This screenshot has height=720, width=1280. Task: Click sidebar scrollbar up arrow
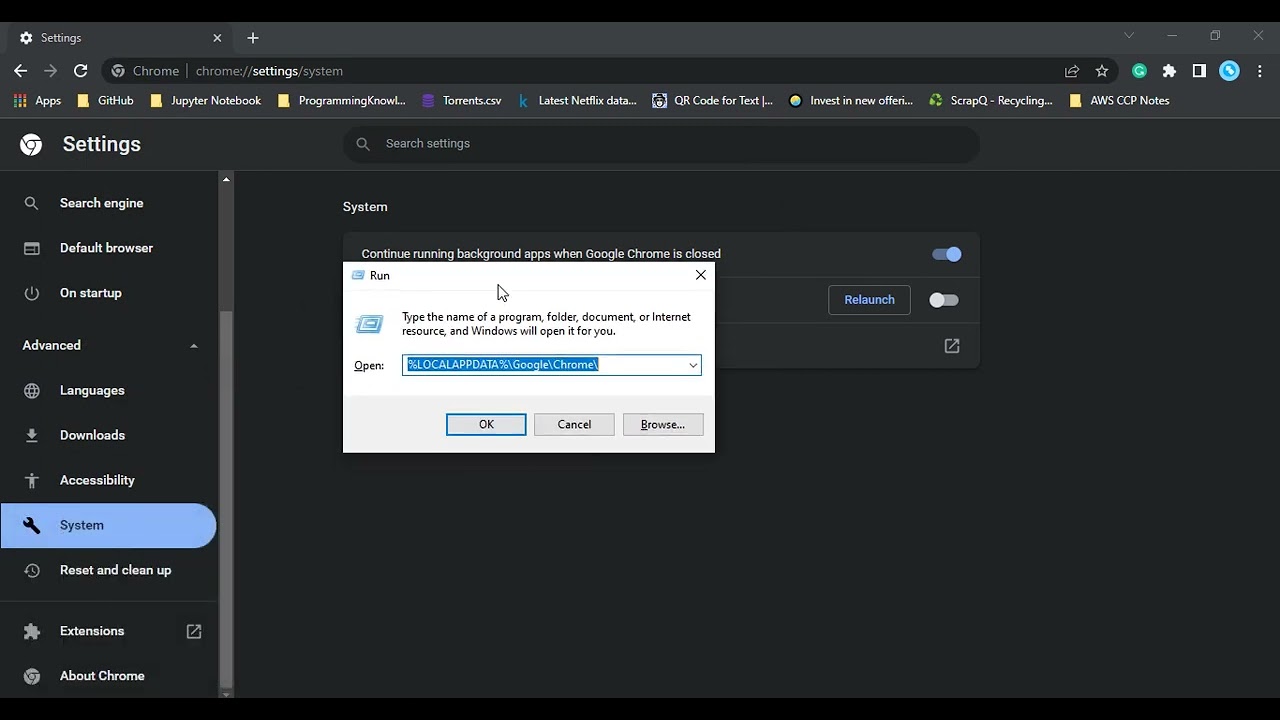(x=226, y=179)
